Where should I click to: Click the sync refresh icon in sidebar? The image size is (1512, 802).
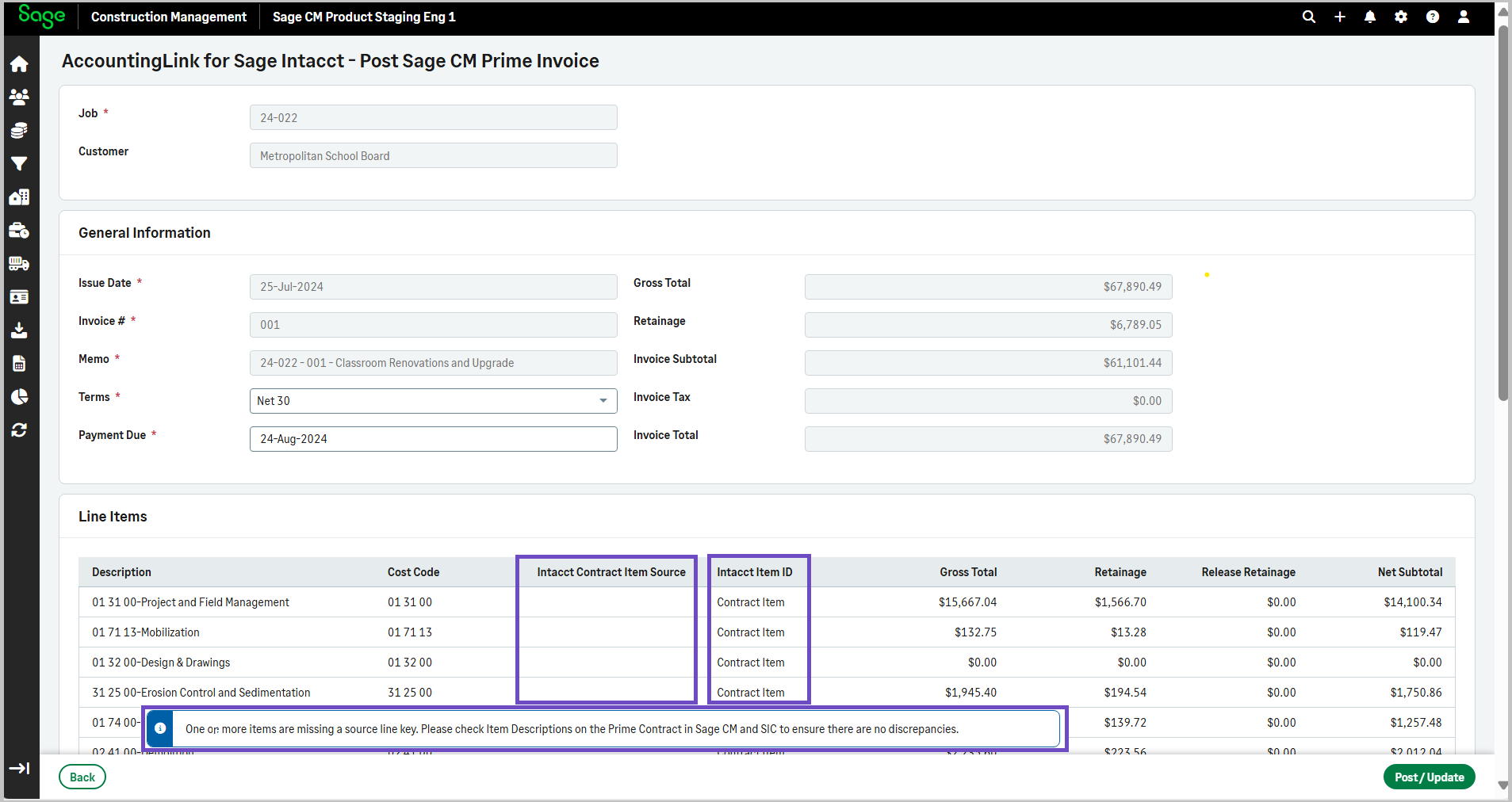click(x=19, y=430)
